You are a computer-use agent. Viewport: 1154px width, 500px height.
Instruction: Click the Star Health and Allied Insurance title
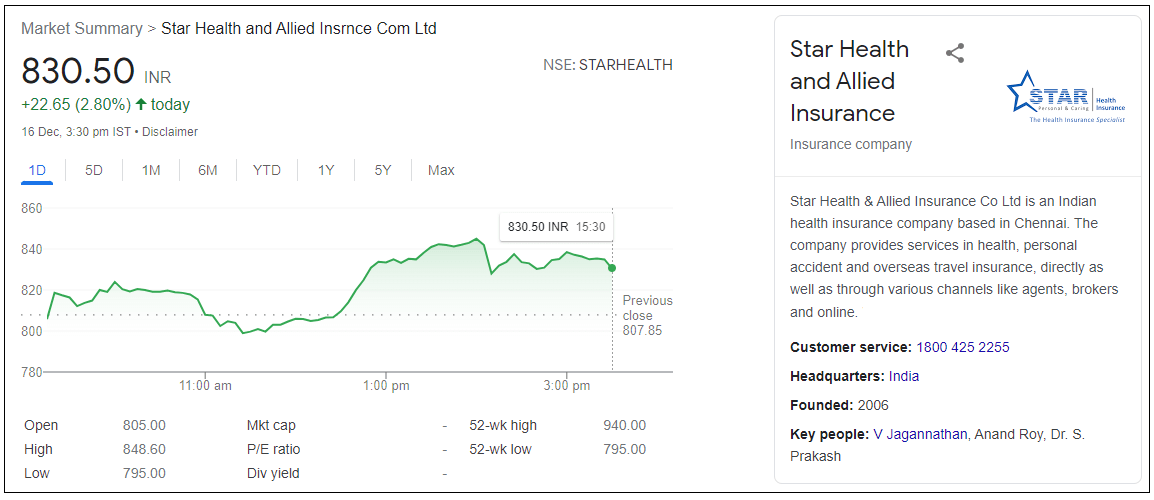[x=849, y=81]
